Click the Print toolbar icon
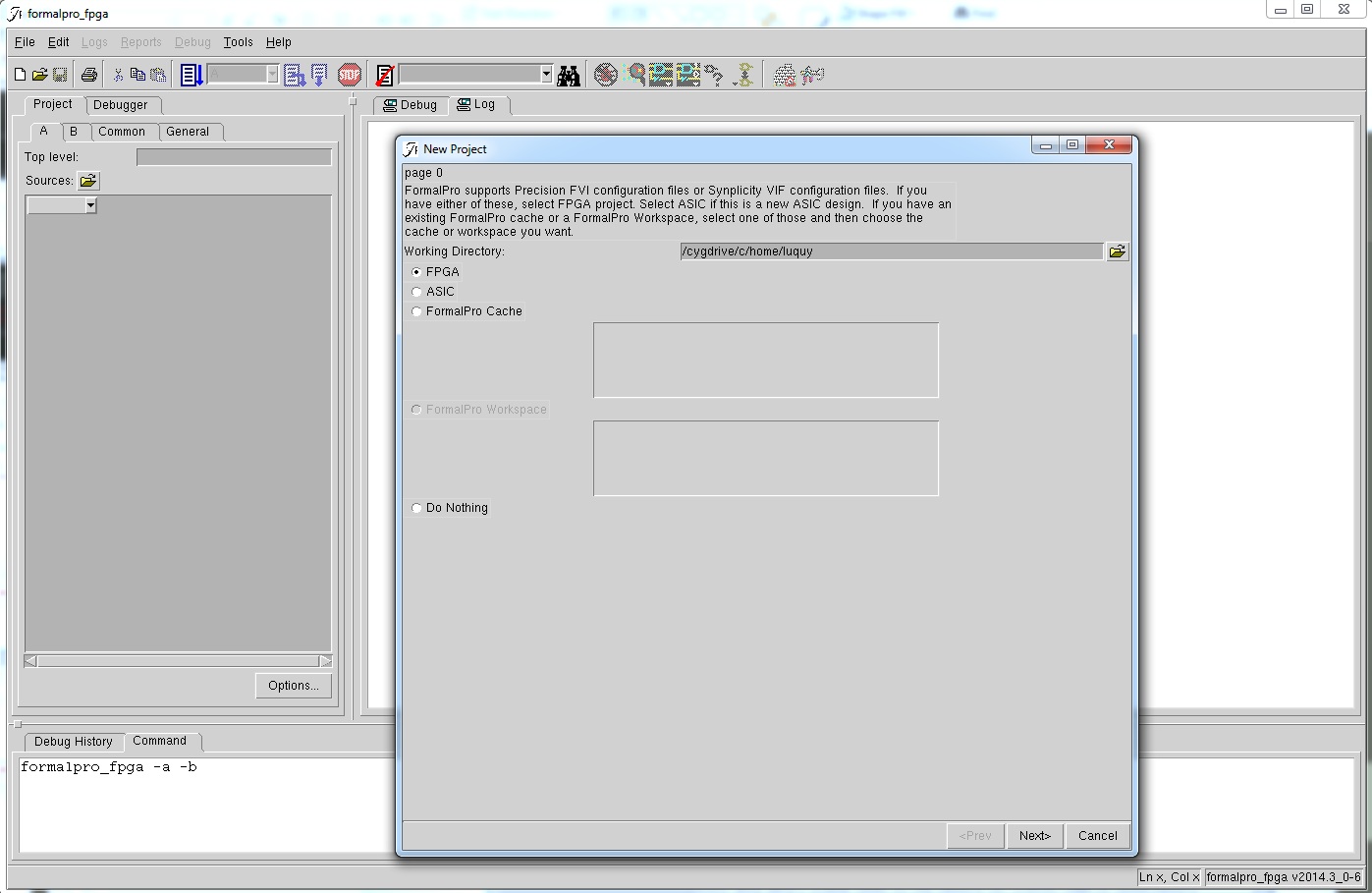 pyautogui.click(x=89, y=75)
